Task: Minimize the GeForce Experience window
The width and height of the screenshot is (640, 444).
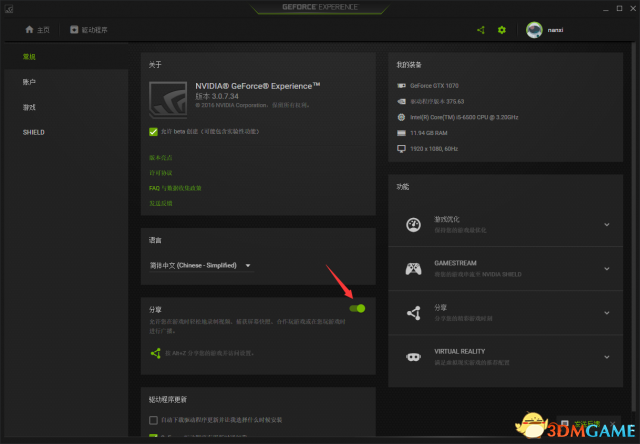Action: pyautogui.click(x=606, y=9)
